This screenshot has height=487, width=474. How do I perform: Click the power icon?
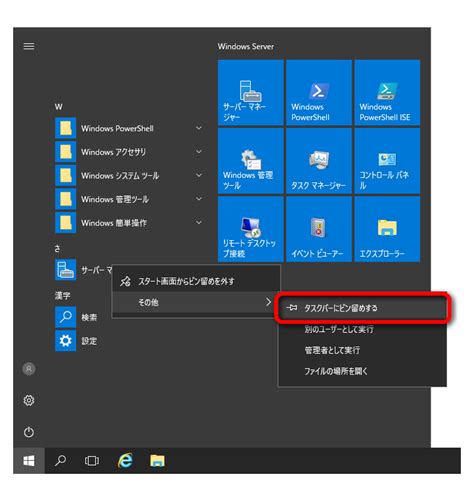pyautogui.click(x=29, y=432)
